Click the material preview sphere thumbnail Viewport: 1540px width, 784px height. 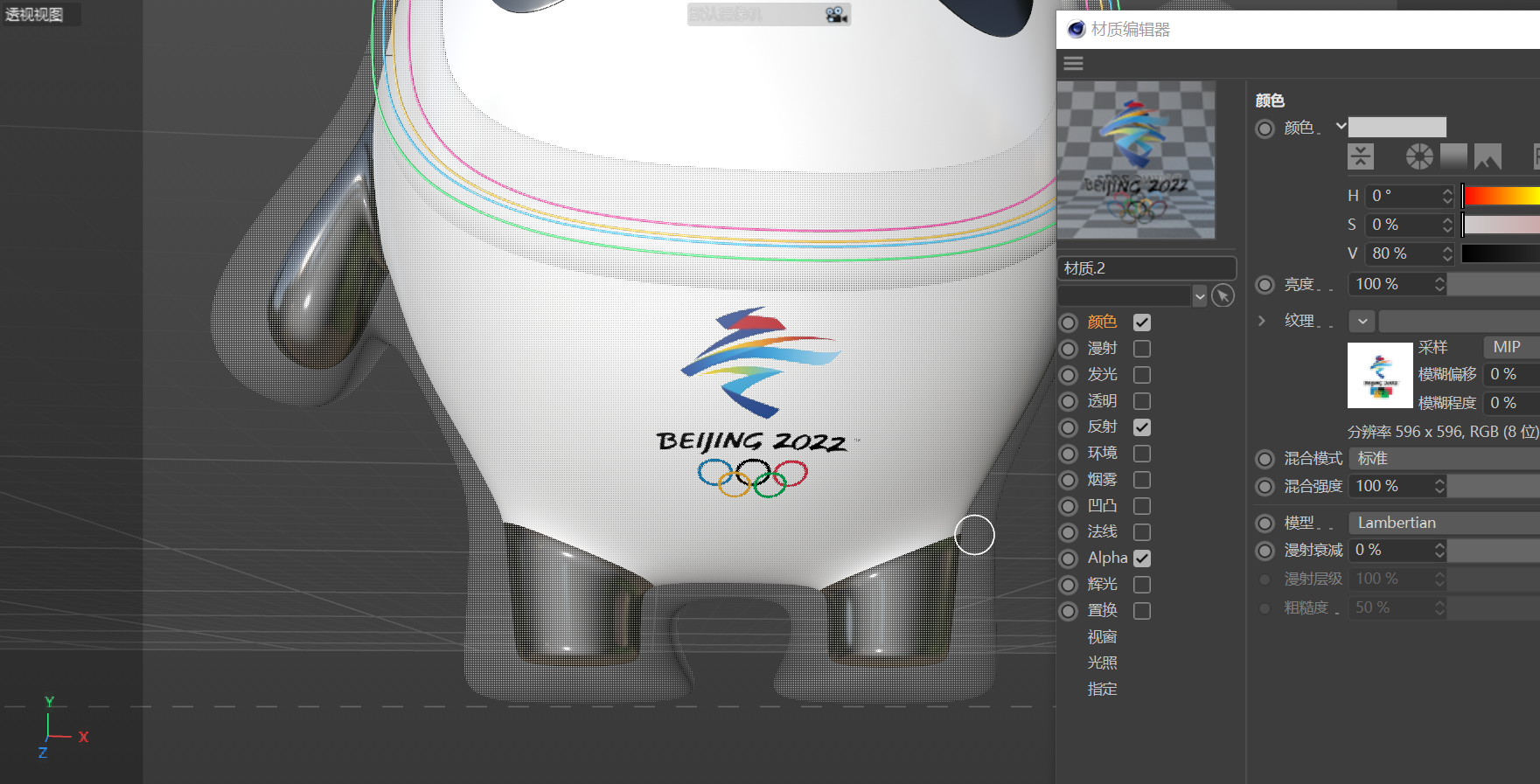[x=1136, y=160]
